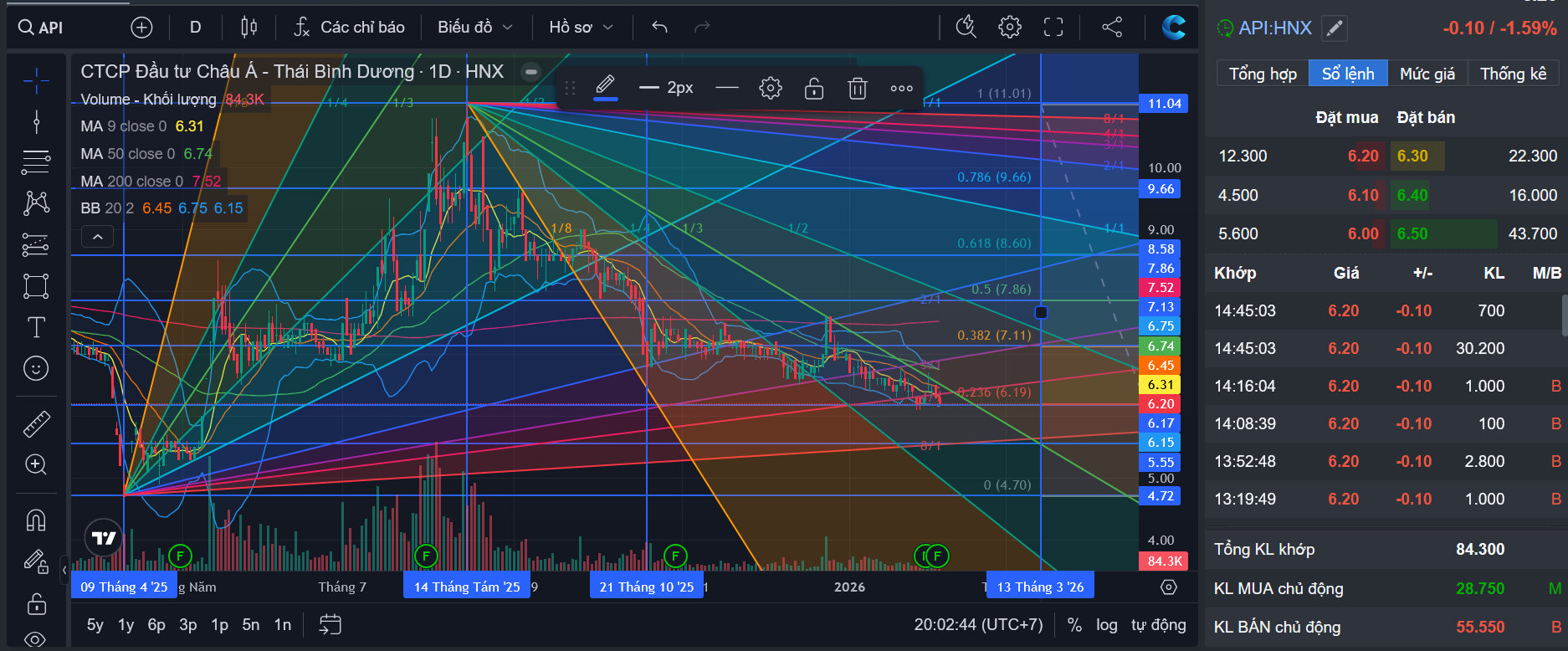Image resolution: width=1568 pixels, height=651 pixels.
Task: Select the ruler measure tool
Action: pyautogui.click(x=36, y=425)
